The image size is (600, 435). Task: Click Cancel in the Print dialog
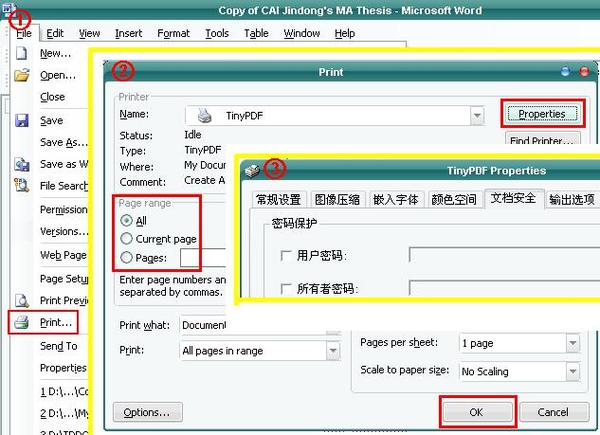click(553, 412)
